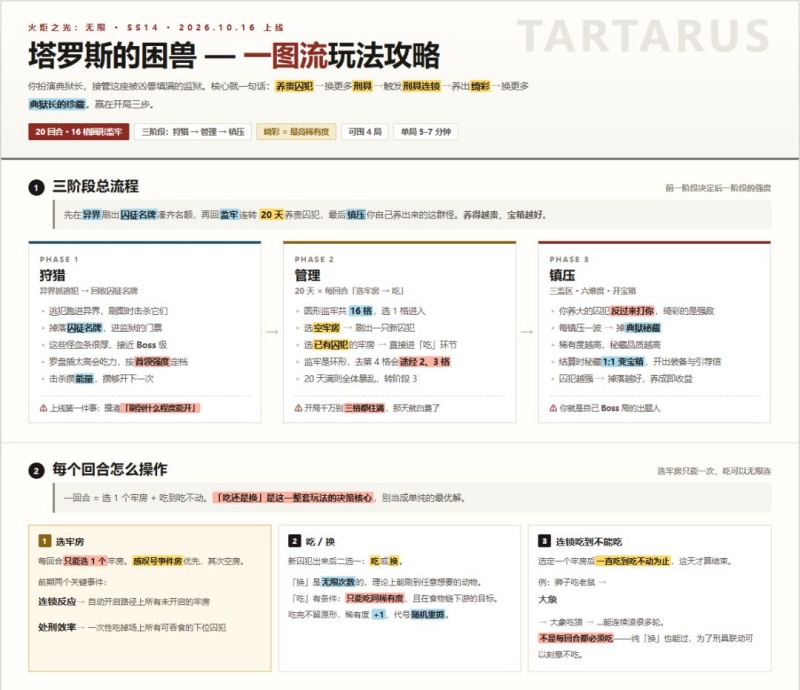Click the 每个回合怎么操作 section heading
The height and width of the screenshot is (690, 800).
pyautogui.click(x=110, y=470)
